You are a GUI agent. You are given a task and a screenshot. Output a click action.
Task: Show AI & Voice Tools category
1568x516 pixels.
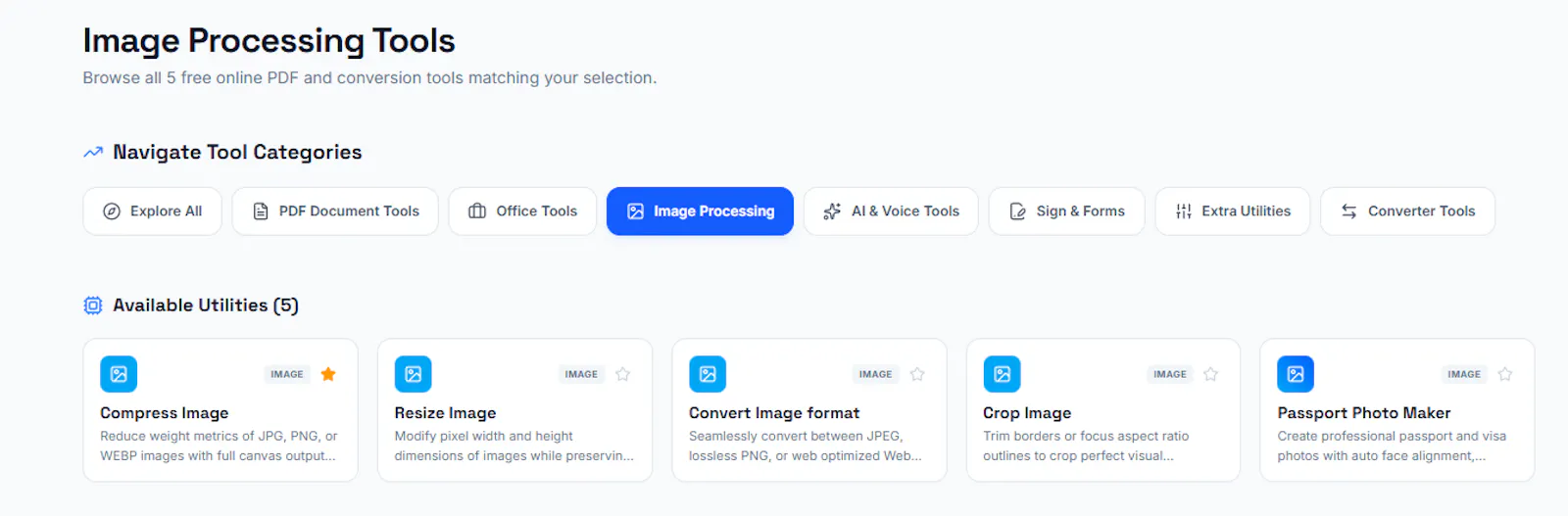click(x=891, y=211)
